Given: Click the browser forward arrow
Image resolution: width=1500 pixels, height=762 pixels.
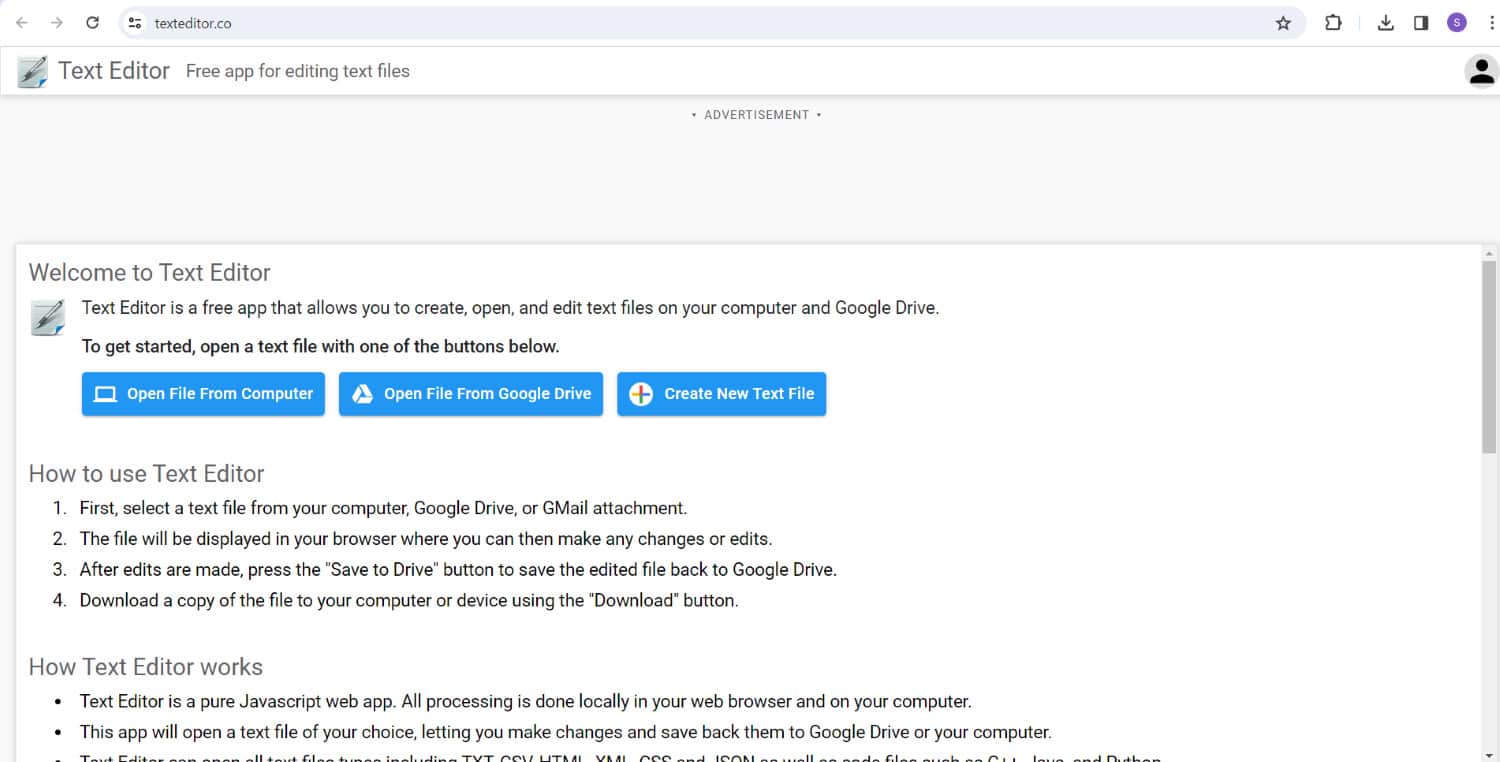Looking at the screenshot, I should [57, 23].
